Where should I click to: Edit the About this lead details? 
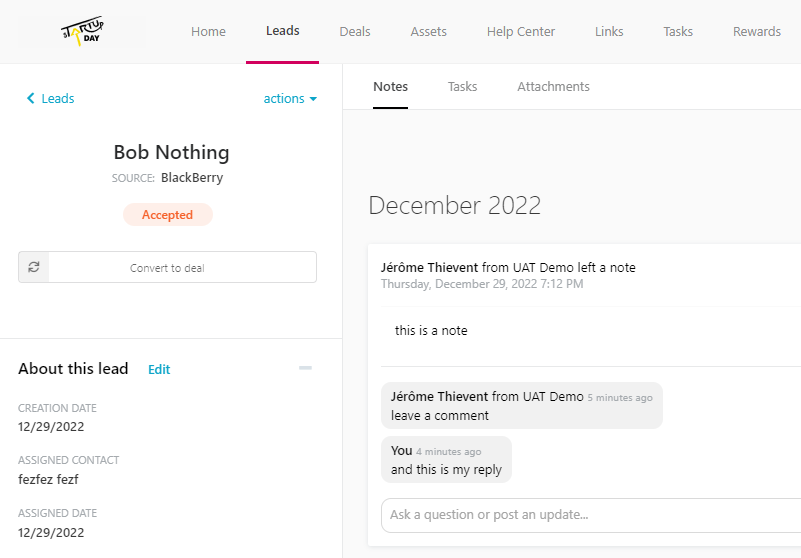pos(159,369)
